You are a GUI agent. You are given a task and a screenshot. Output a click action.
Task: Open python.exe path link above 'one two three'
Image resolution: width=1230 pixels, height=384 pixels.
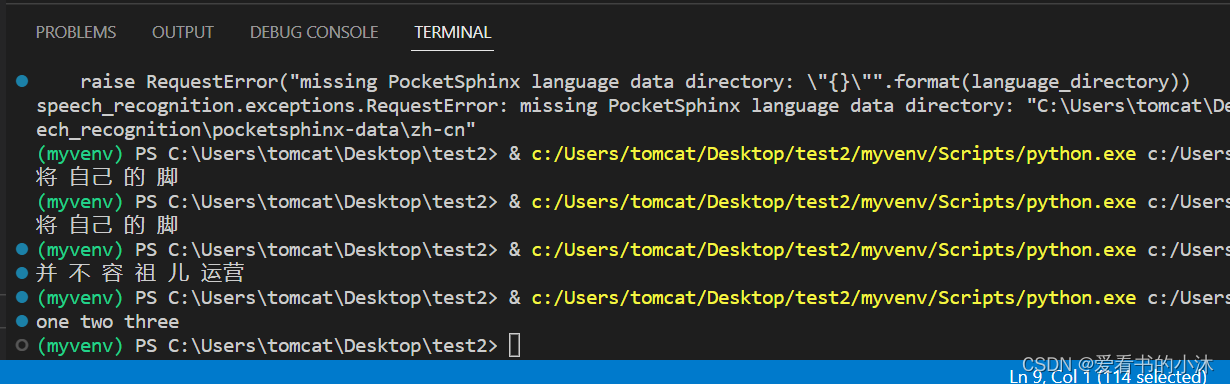(834, 297)
